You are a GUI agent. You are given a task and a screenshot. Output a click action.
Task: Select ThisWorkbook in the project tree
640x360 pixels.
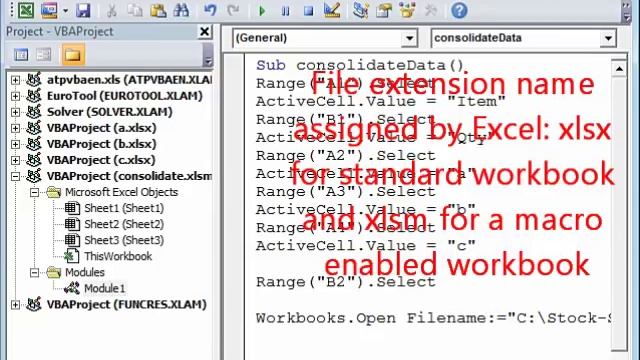click(x=118, y=256)
